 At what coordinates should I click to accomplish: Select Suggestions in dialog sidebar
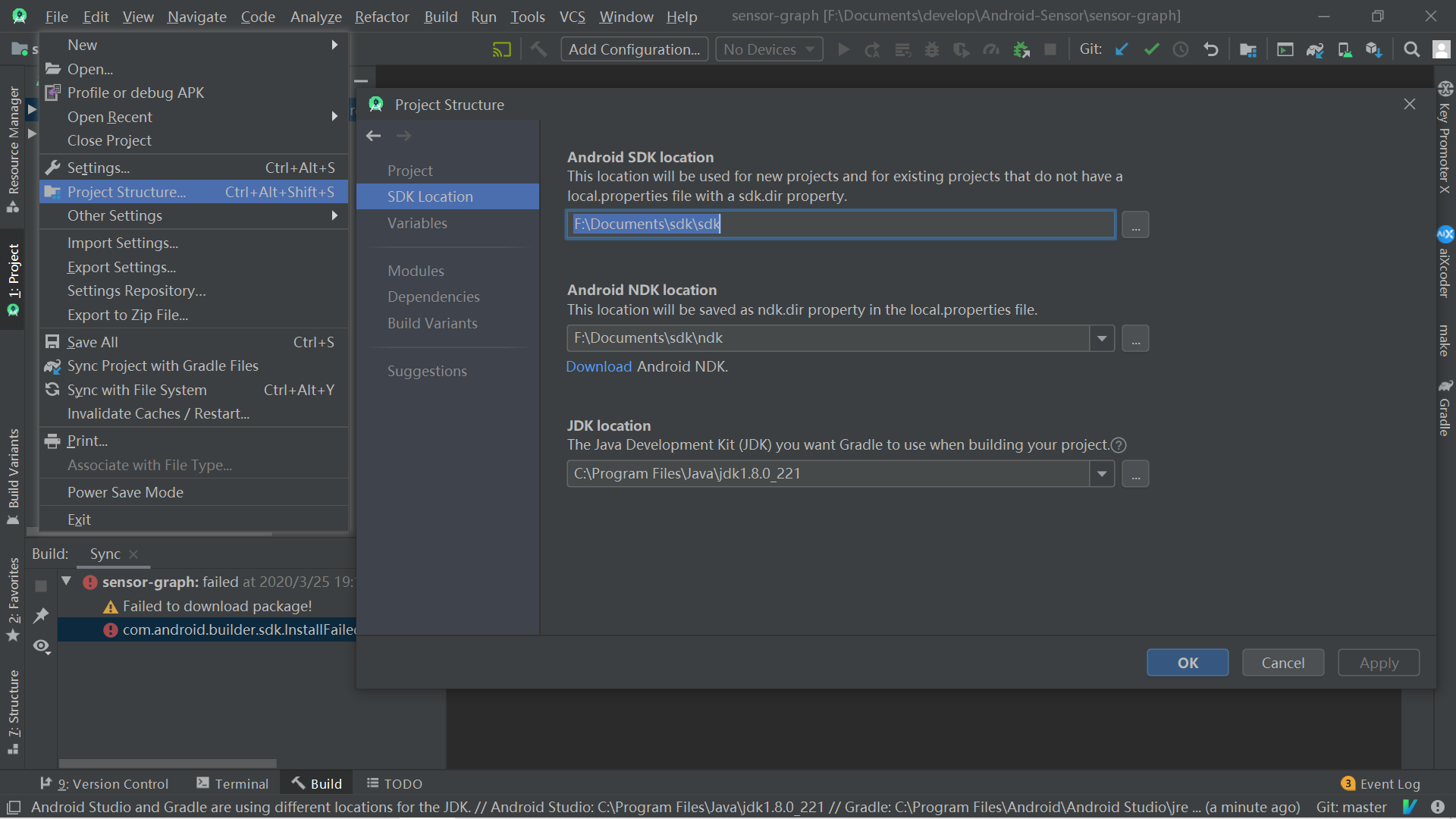tap(447, 371)
